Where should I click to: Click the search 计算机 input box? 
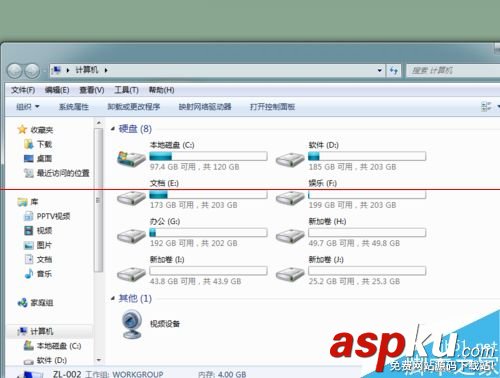(453, 71)
